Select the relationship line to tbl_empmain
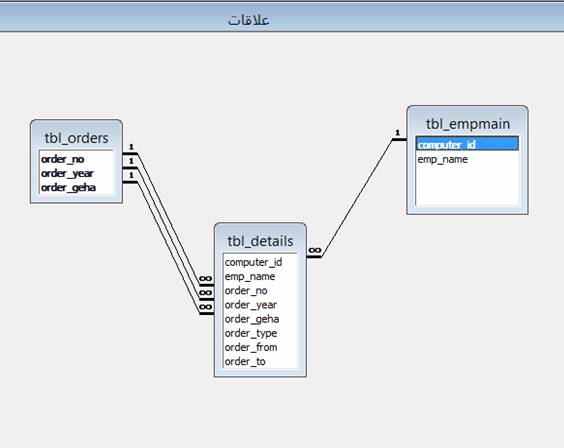This screenshot has width=564, height=448. [x=358, y=197]
